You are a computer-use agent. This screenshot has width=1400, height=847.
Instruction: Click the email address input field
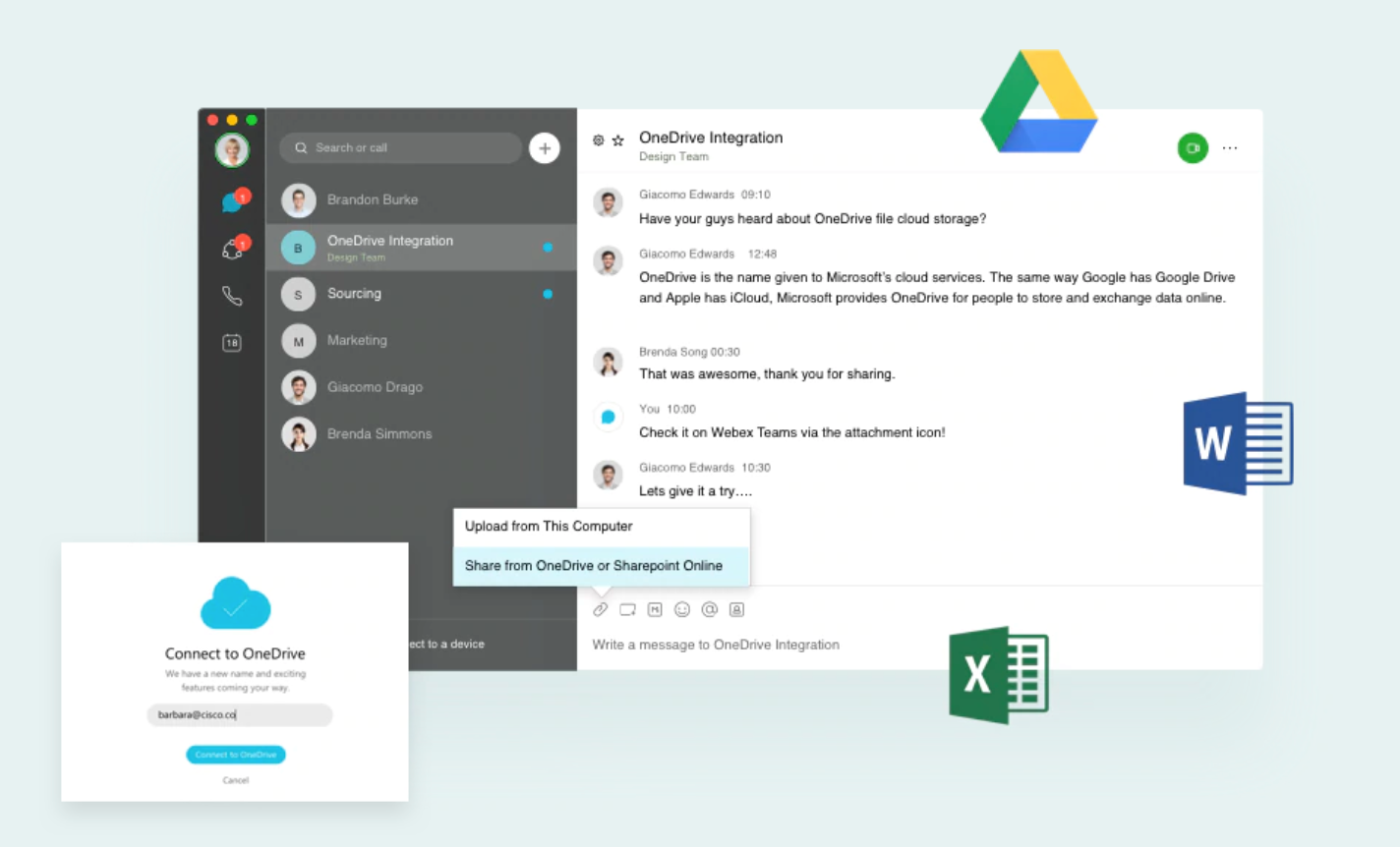(240, 715)
